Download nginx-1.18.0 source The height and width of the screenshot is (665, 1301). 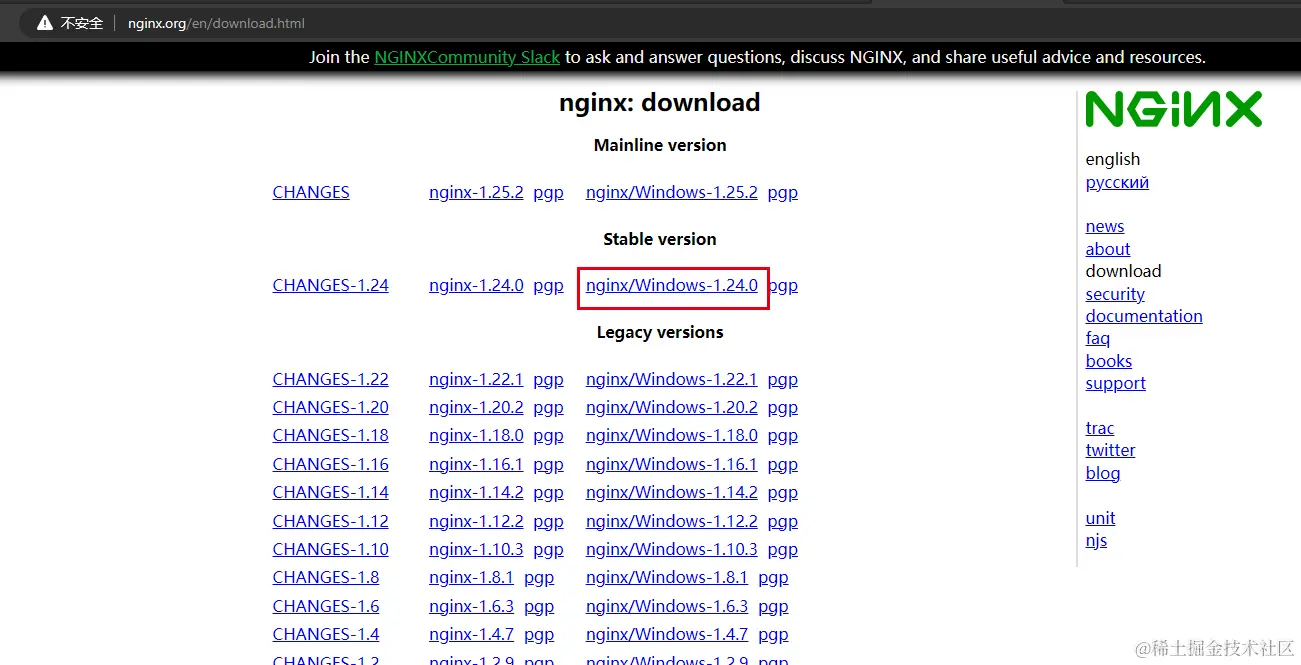pyautogui.click(x=476, y=435)
